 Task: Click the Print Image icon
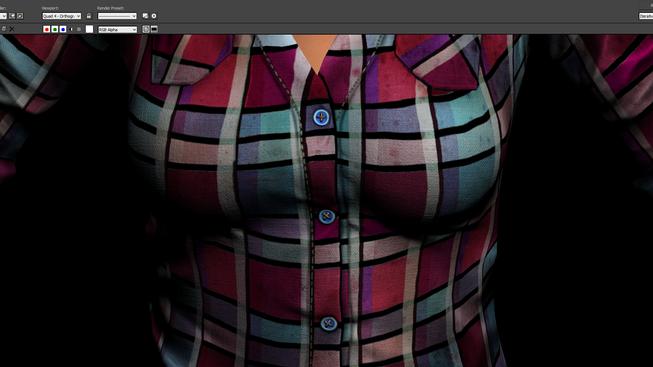[4, 29]
